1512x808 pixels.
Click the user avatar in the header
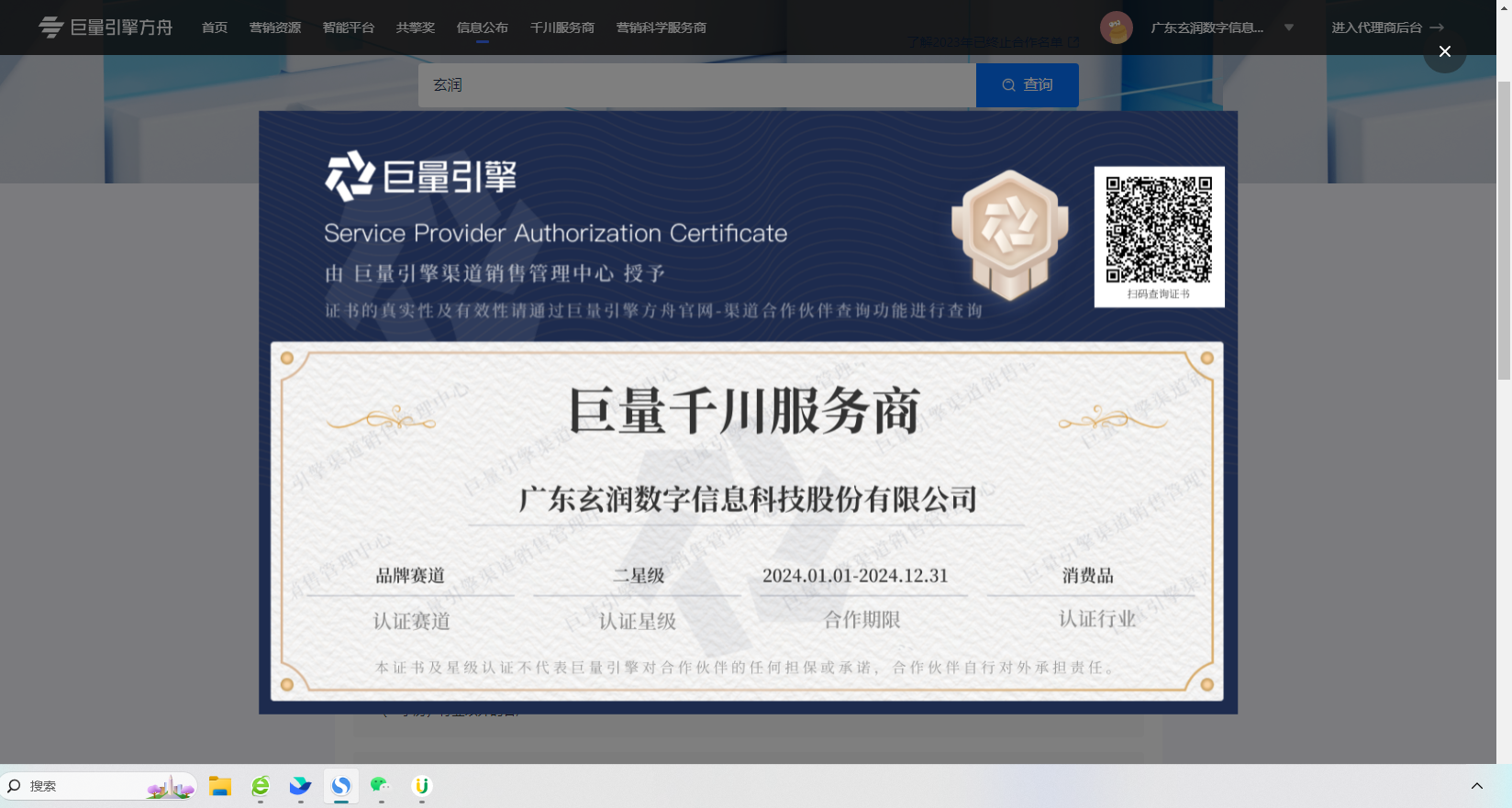click(1116, 28)
